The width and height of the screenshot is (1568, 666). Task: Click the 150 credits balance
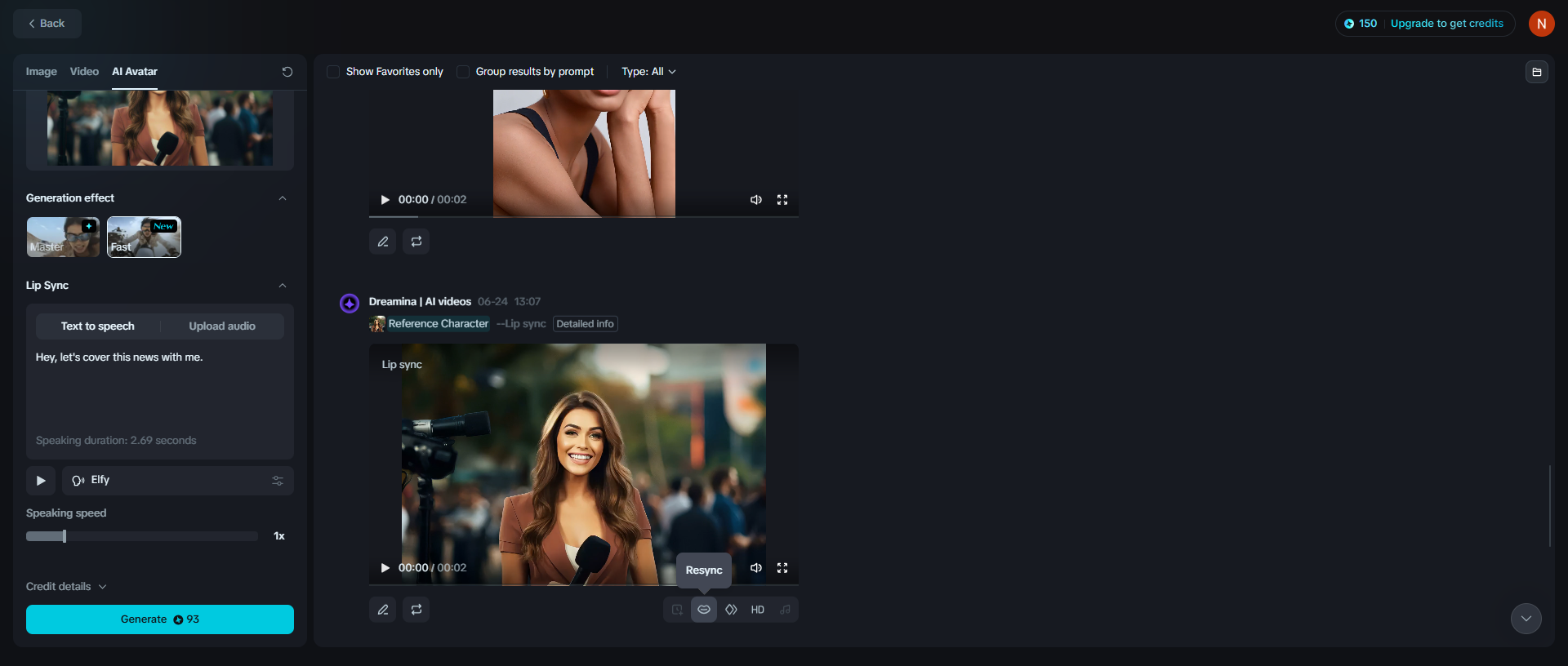(1361, 24)
